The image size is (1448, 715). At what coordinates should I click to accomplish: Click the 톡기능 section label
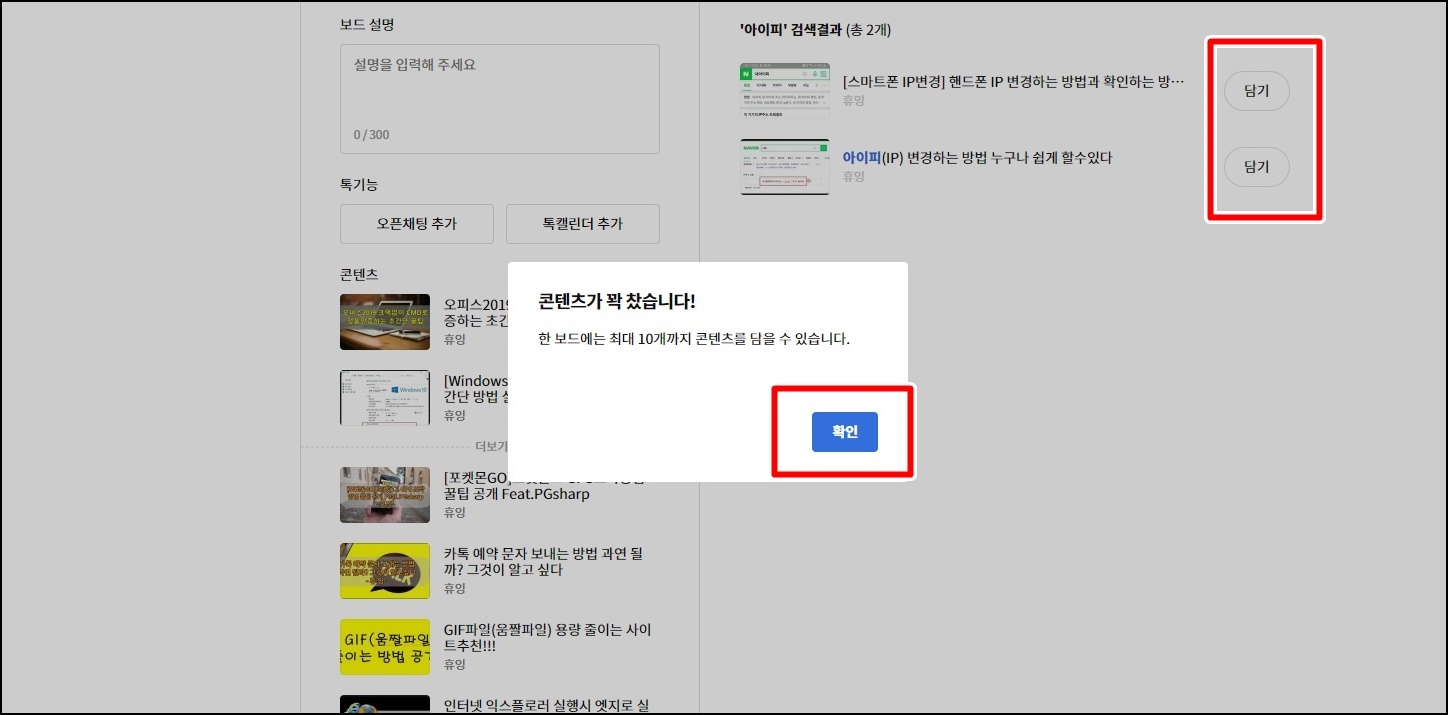(x=359, y=185)
